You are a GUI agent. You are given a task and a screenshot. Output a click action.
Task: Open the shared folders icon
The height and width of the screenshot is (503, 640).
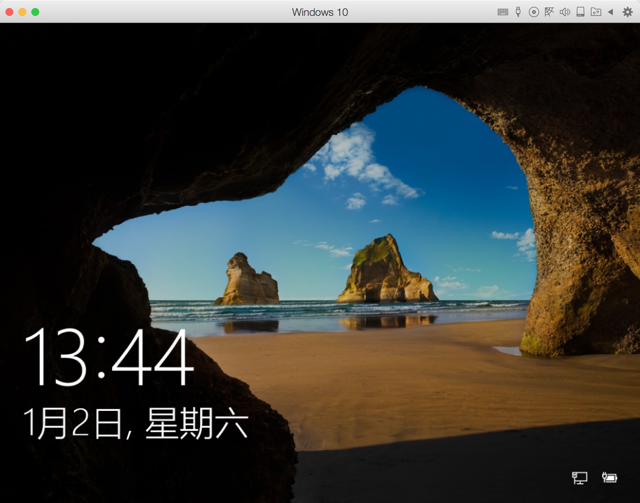tap(596, 12)
